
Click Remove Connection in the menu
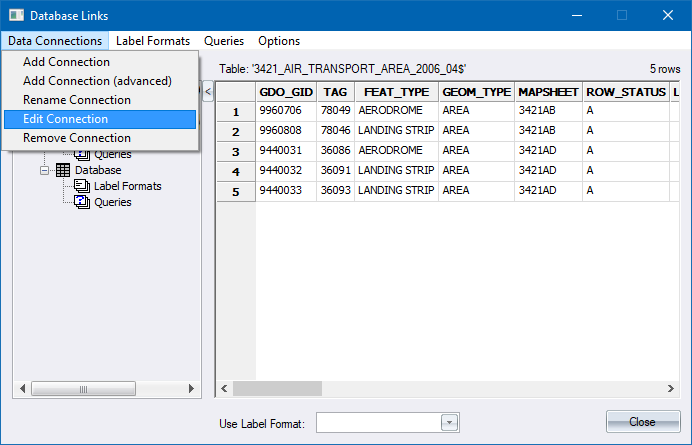[x=76, y=138]
